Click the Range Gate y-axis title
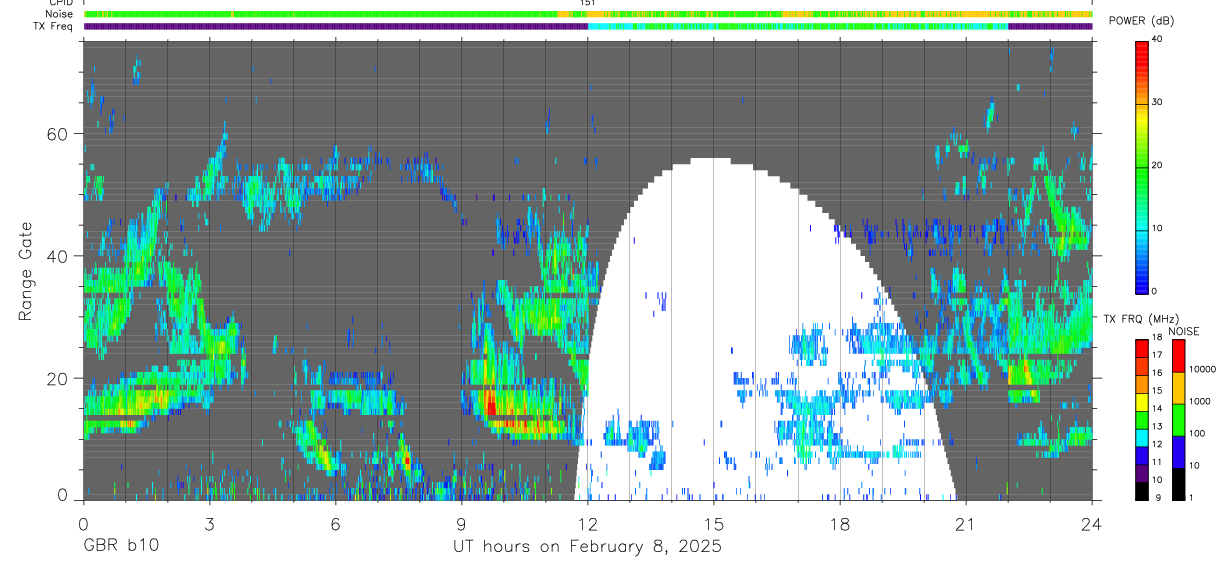This screenshot has height=567, width=1228. coord(26,270)
